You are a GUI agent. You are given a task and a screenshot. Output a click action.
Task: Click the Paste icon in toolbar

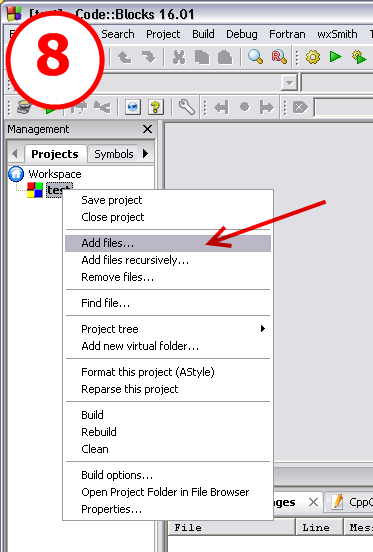point(225,57)
